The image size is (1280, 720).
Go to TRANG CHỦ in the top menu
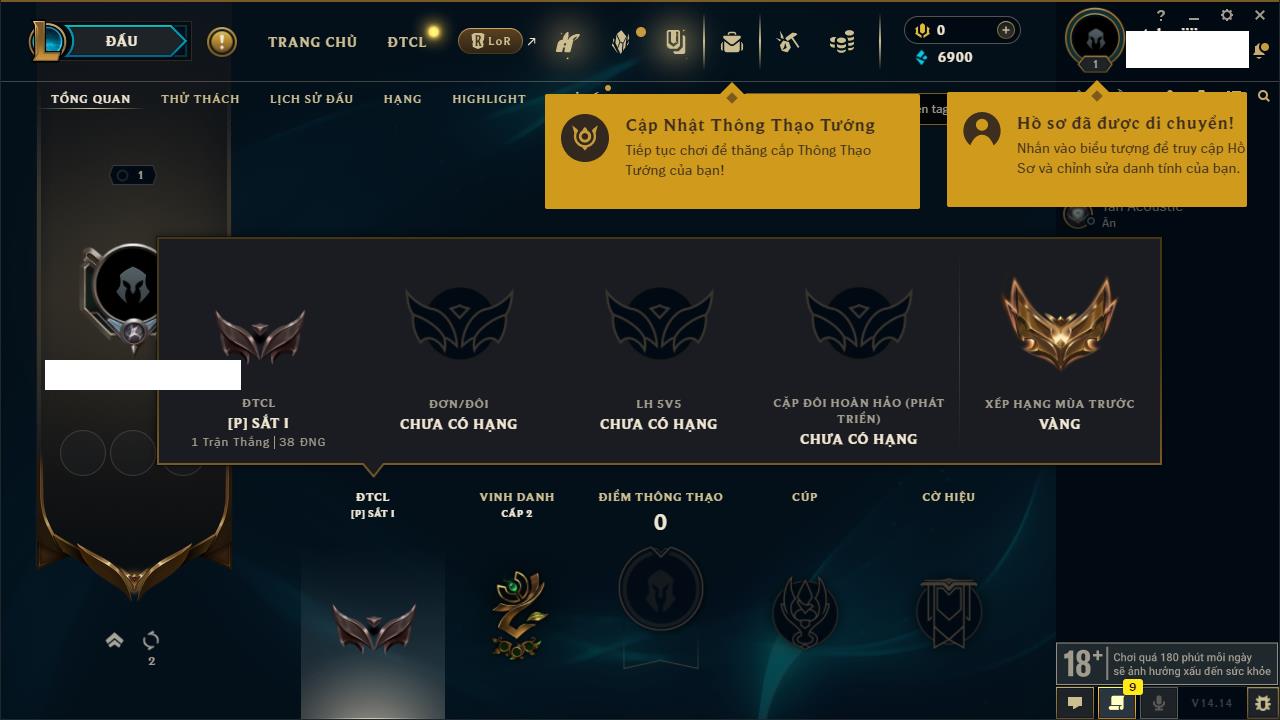click(x=312, y=42)
